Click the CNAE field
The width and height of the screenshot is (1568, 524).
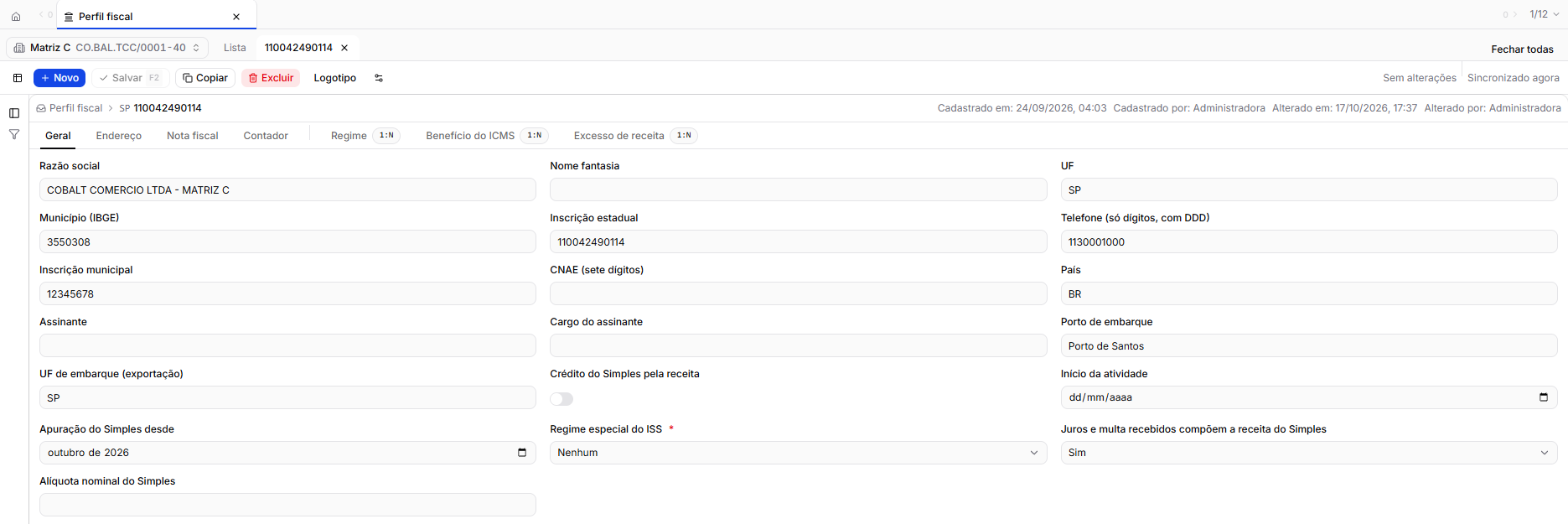click(798, 294)
